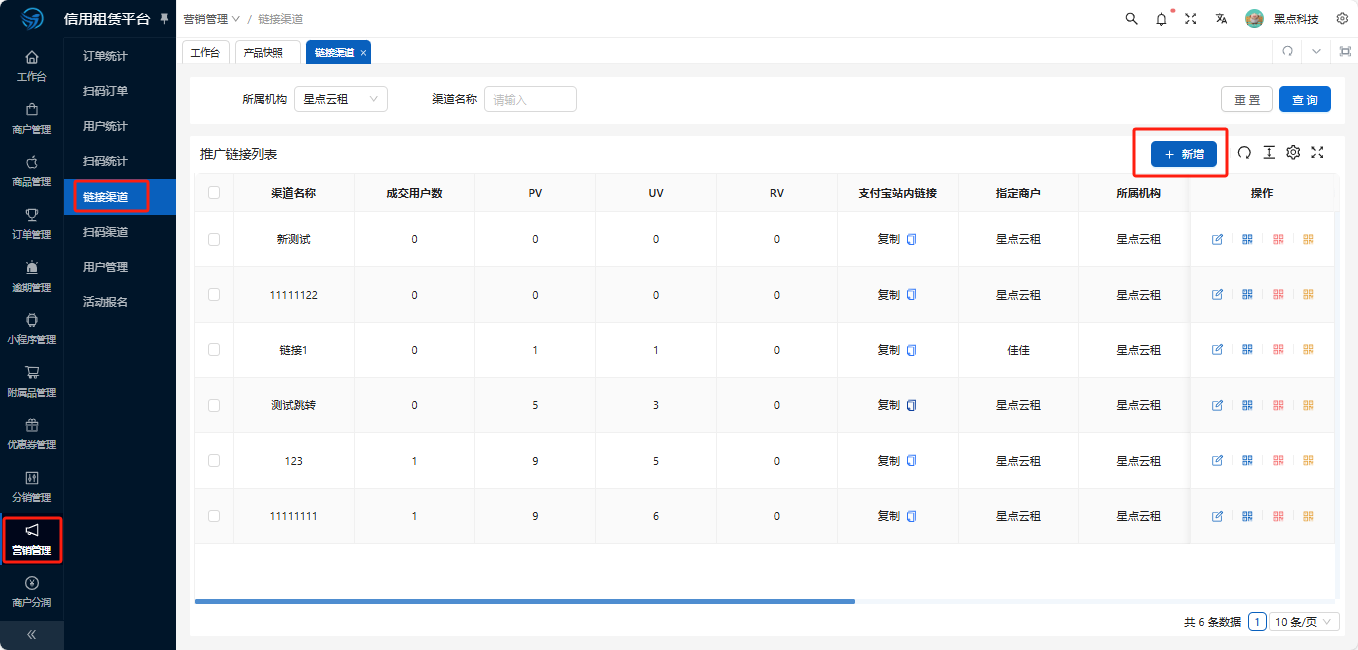Viewport: 1358px width, 650px height.
Task: Click the 新增 button
Action: tap(1183, 154)
